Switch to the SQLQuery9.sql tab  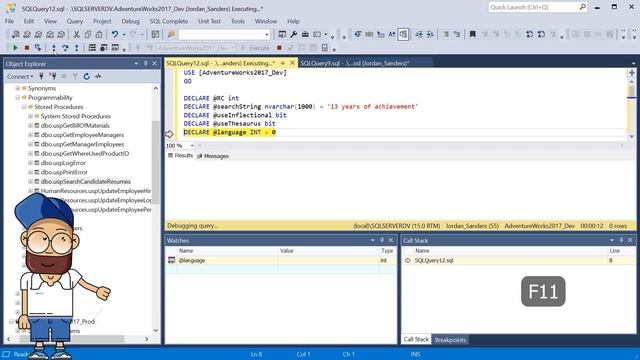click(x=355, y=63)
